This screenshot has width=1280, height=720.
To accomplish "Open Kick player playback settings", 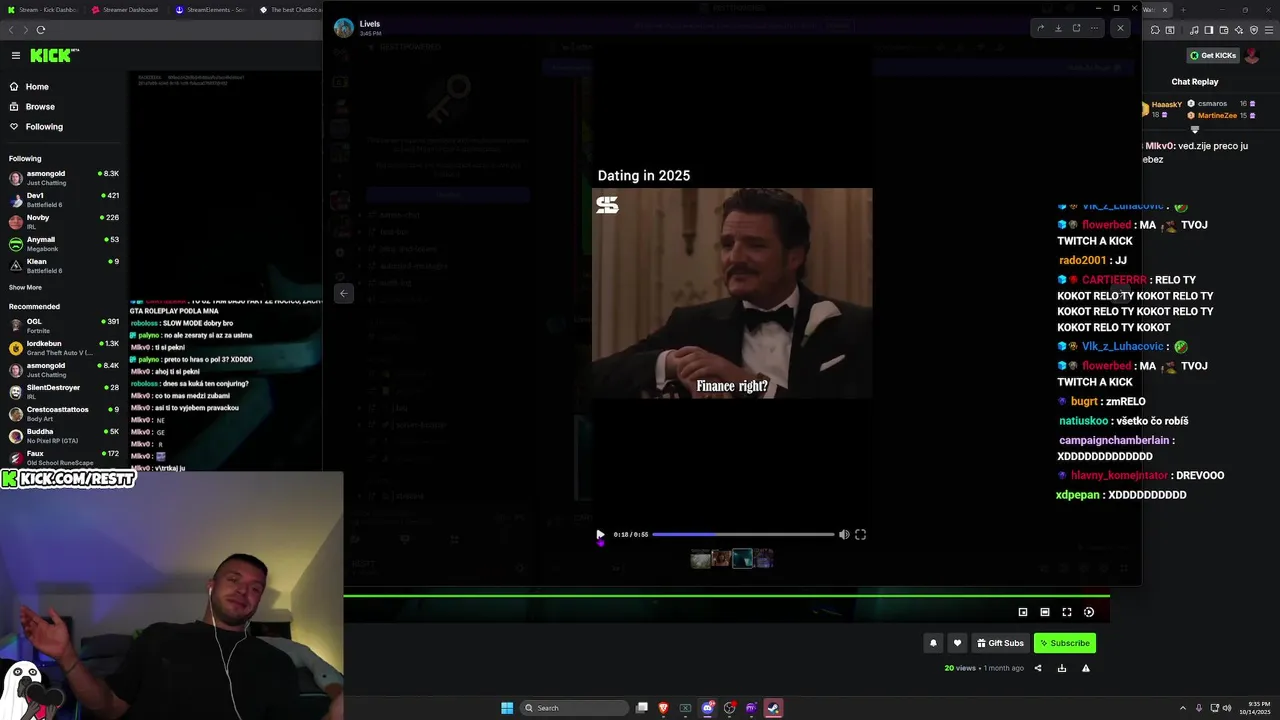I will point(1089,612).
